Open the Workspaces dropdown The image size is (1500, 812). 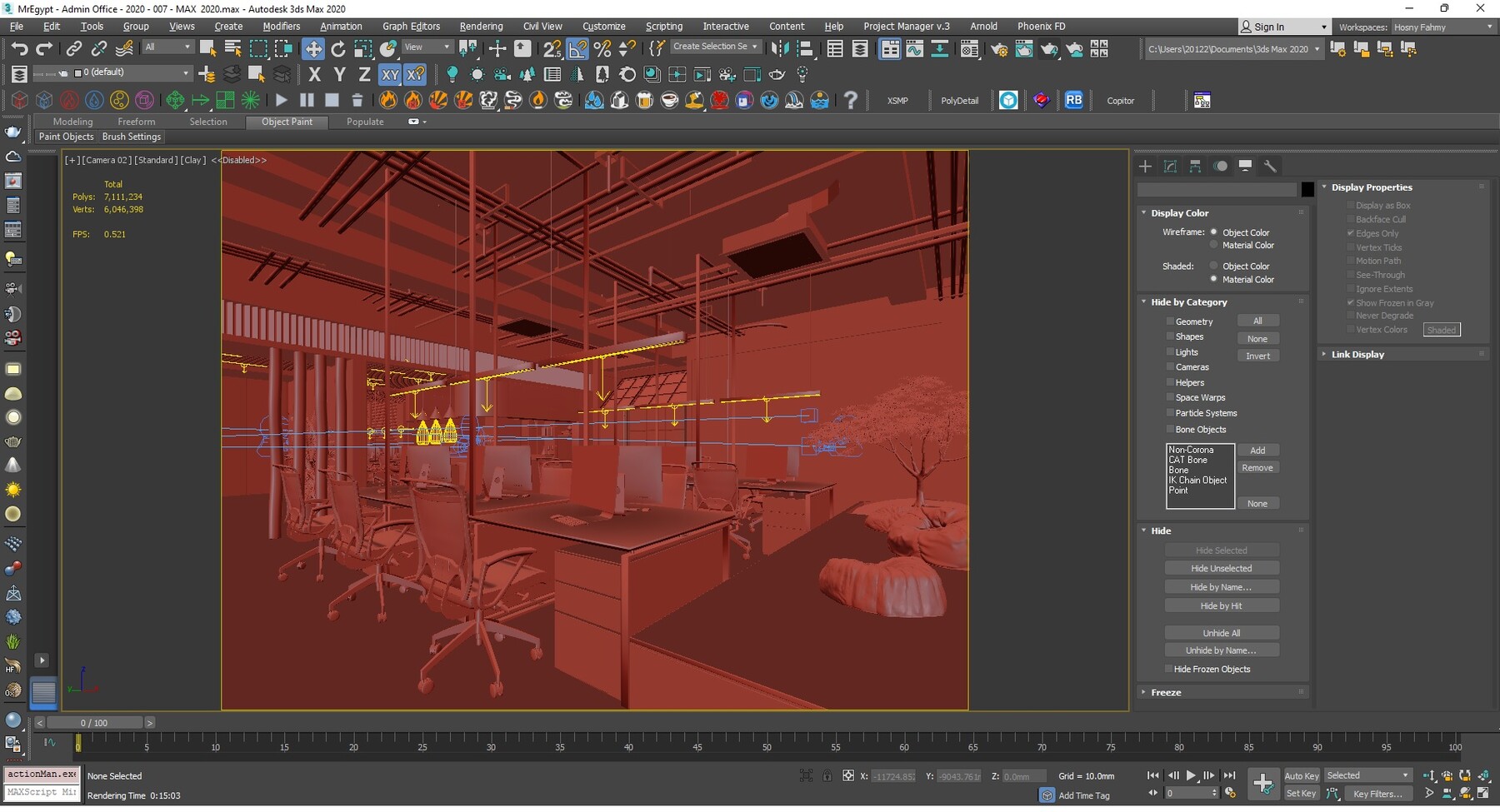1443,27
